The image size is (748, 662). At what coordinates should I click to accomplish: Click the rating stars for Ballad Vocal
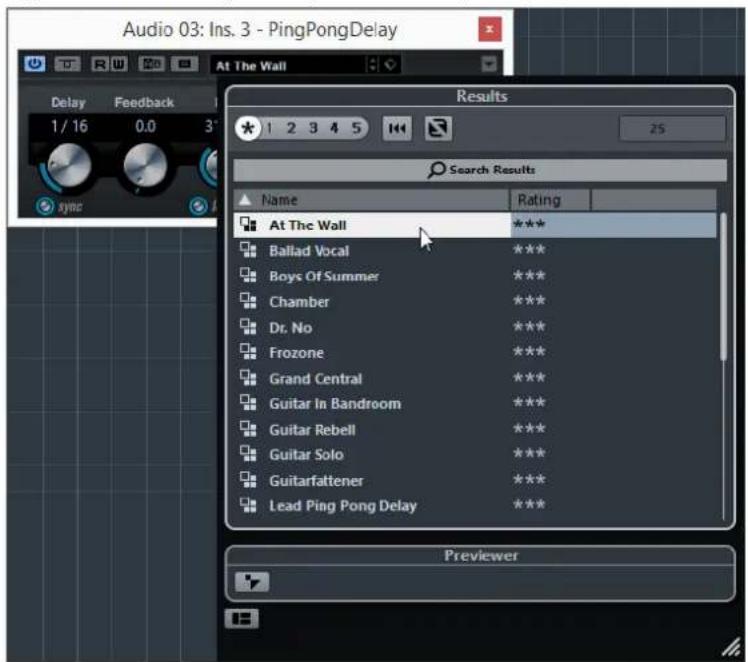coord(529,250)
